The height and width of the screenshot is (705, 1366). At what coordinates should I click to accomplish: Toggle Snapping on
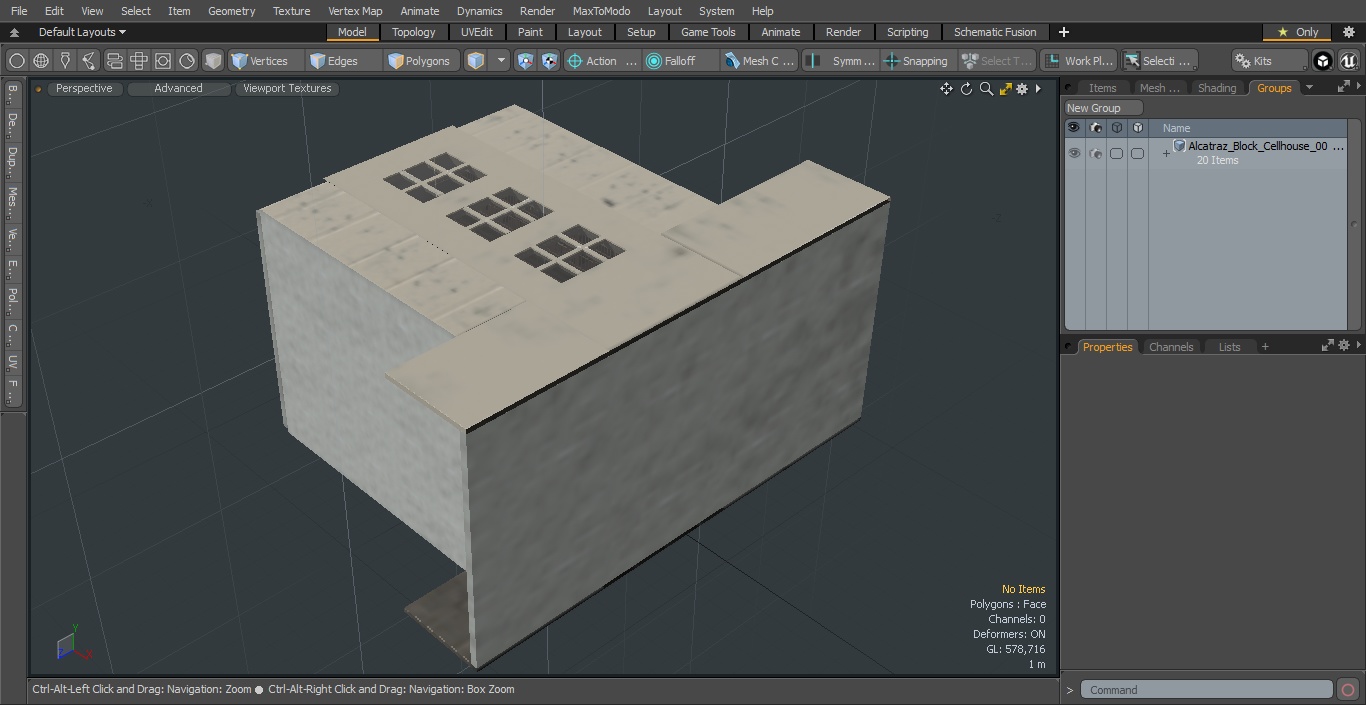pos(917,61)
